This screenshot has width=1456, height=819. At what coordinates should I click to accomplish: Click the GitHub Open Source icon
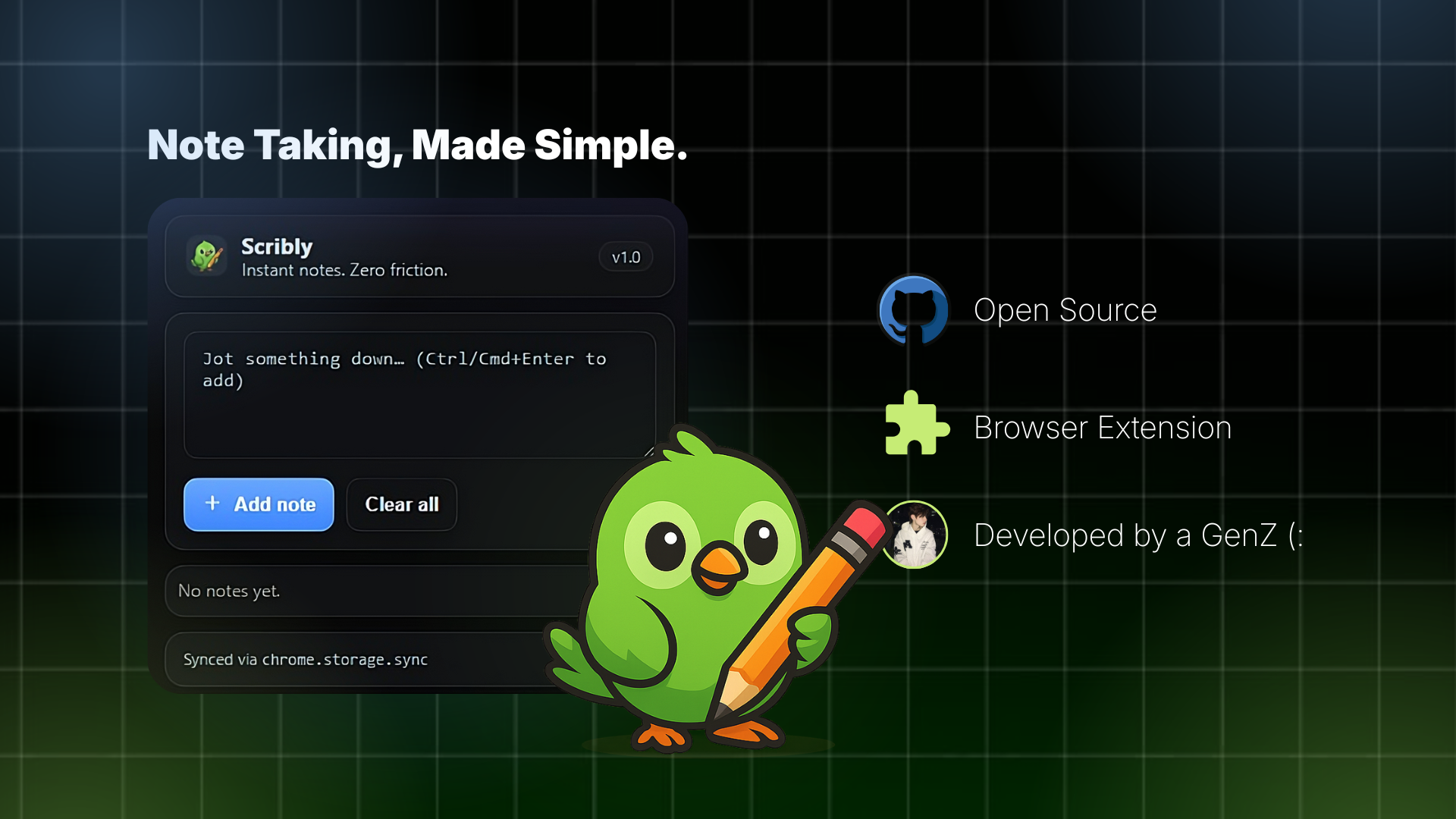click(x=914, y=310)
